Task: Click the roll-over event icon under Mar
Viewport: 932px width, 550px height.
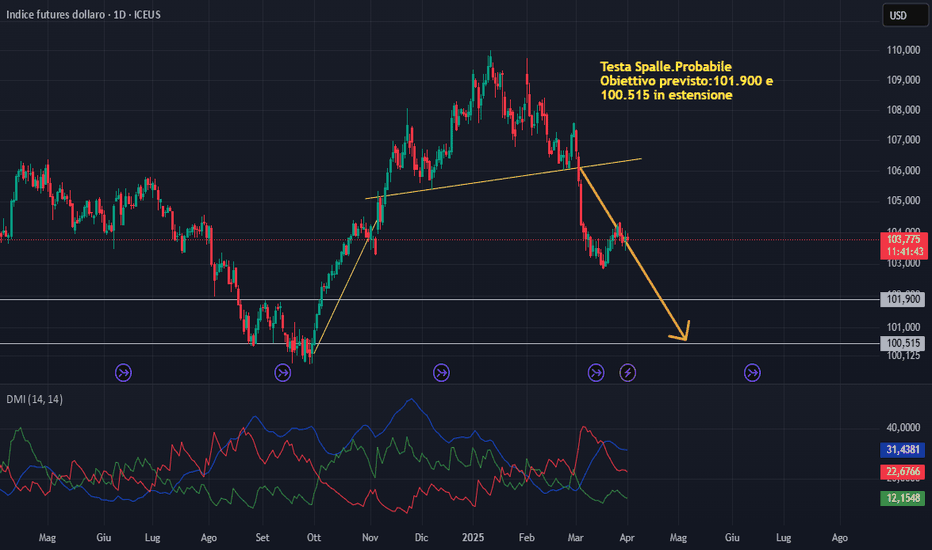Action: (596, 373)
